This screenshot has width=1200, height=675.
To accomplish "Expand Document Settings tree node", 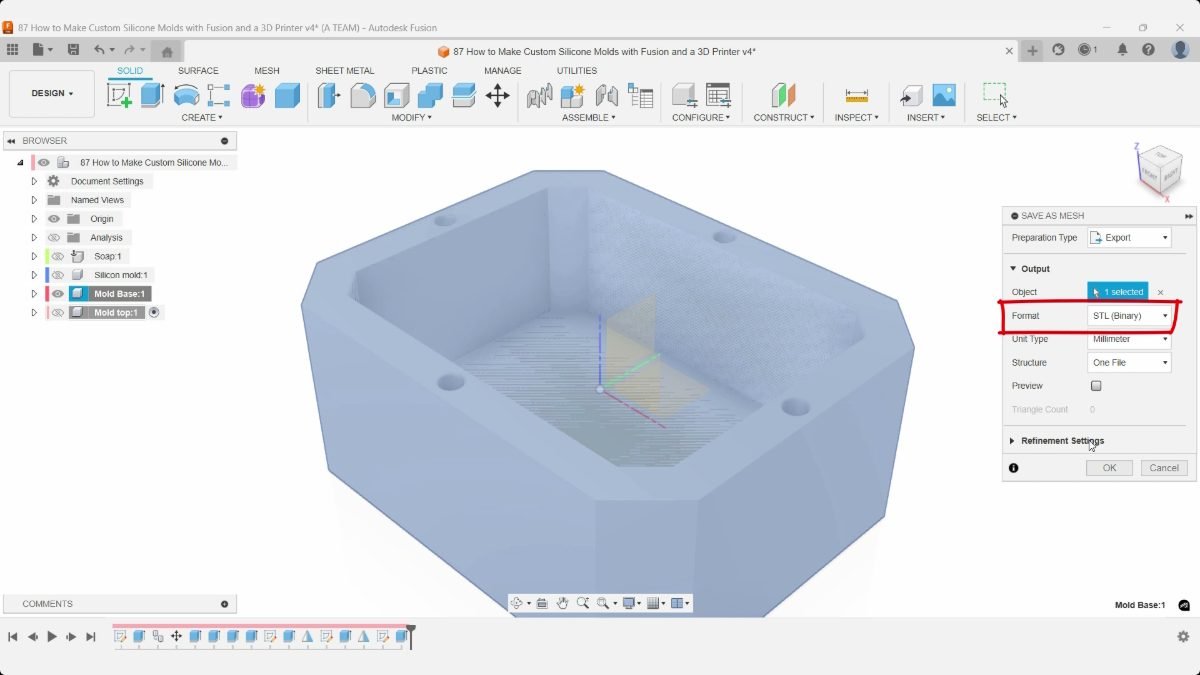I will pos(34,181).
